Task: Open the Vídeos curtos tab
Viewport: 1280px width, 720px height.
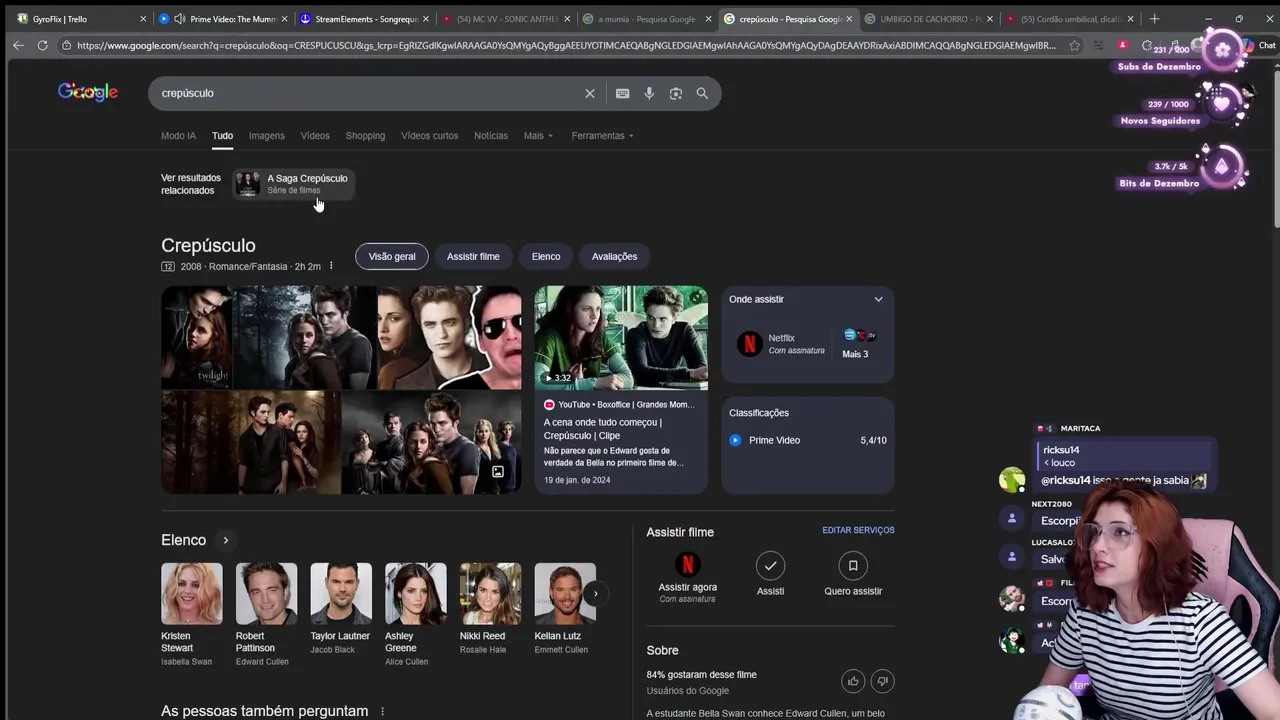Action: (429, 136)
